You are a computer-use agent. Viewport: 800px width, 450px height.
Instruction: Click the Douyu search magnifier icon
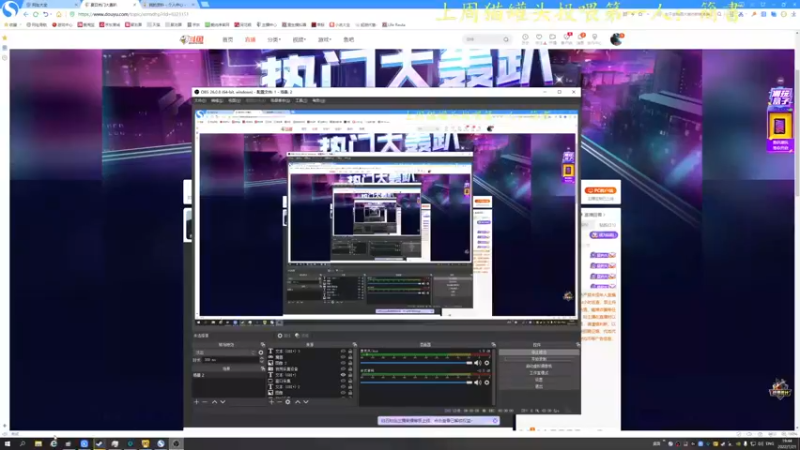506,39
